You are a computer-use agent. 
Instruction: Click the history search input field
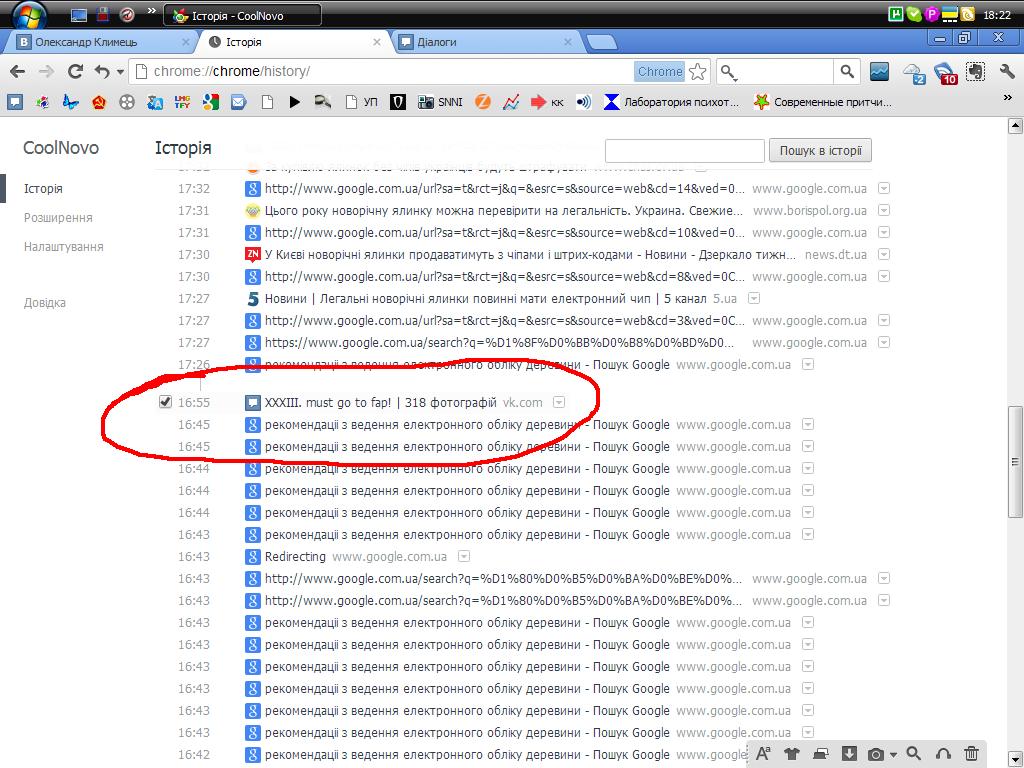click(x=684, y=151)
